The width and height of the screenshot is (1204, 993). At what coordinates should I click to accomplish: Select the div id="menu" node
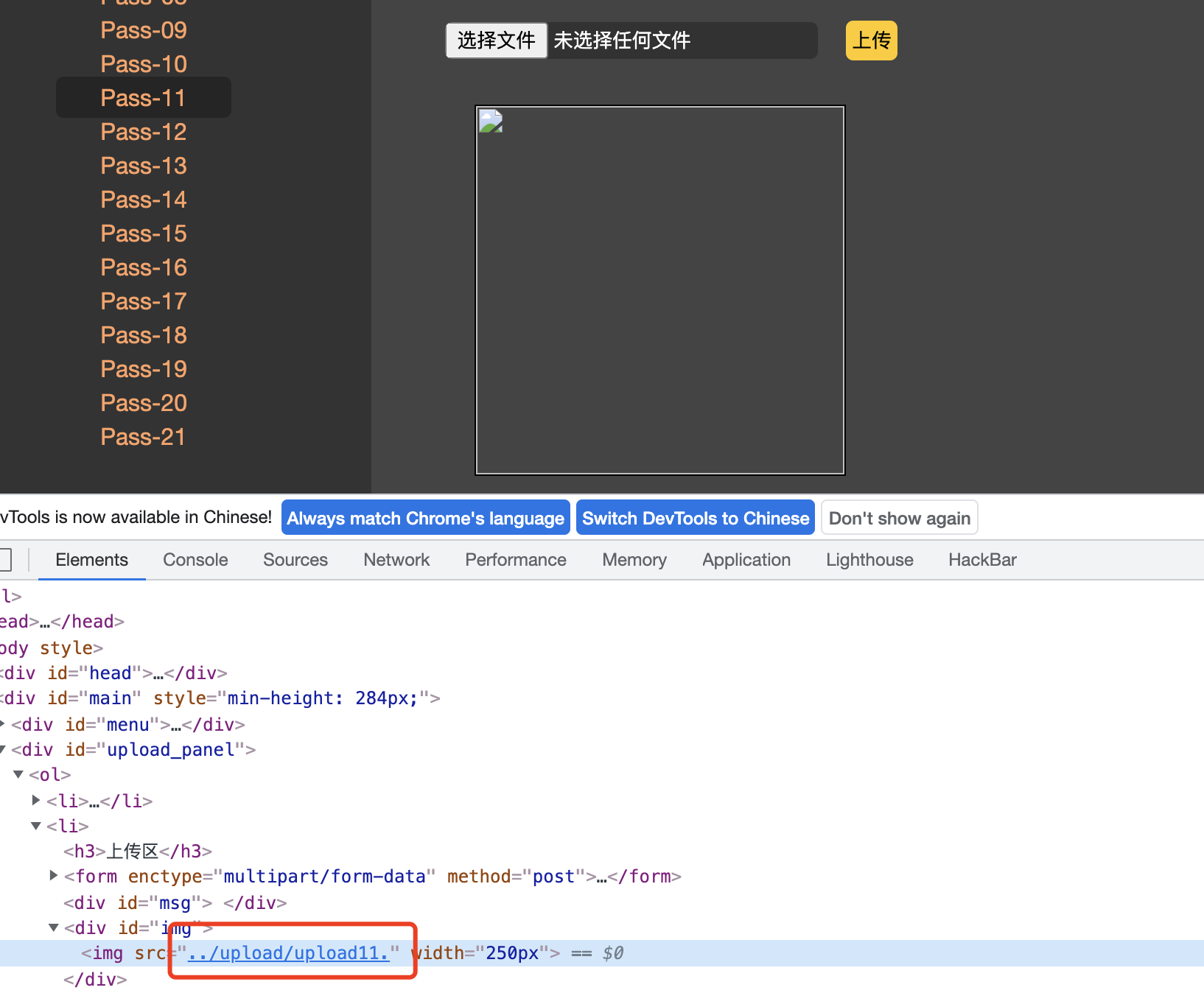(x=128, y=724)
